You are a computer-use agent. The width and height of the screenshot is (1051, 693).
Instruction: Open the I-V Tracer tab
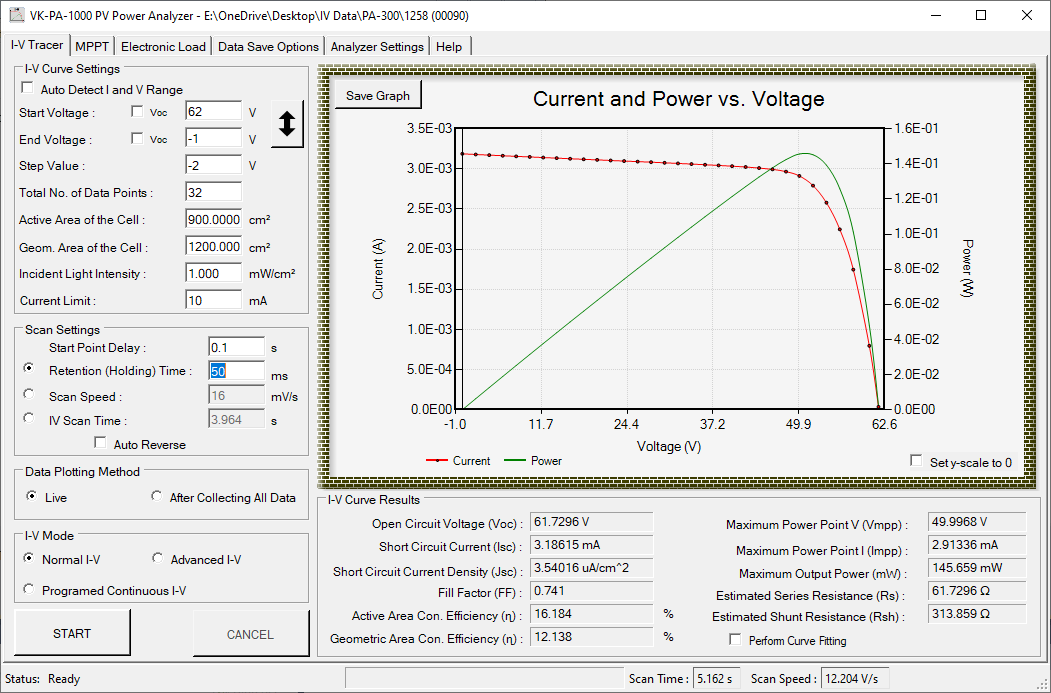[x=37, y=45]
